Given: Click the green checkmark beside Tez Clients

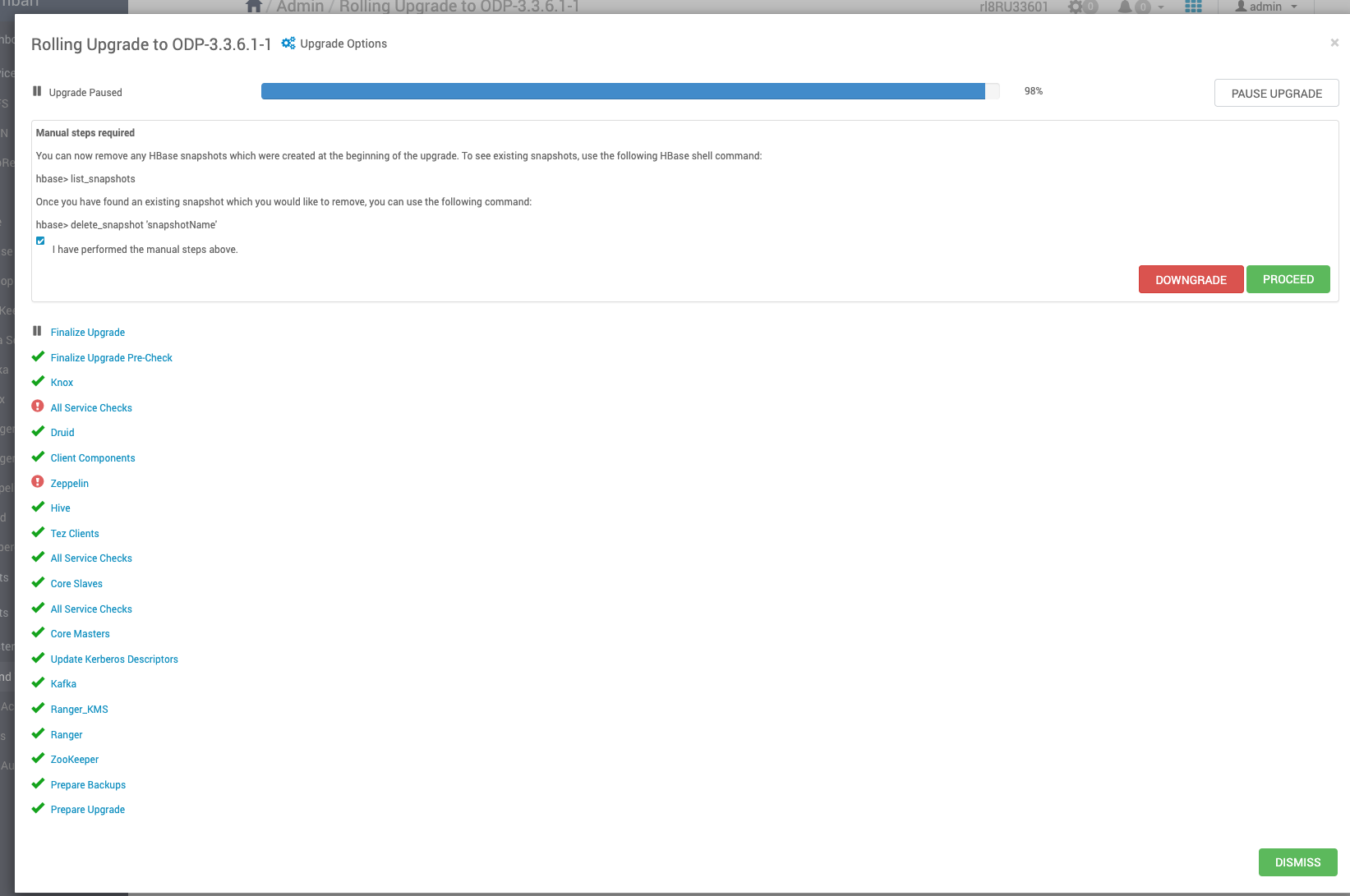Looking at the screenshot, I should (38, 532).
